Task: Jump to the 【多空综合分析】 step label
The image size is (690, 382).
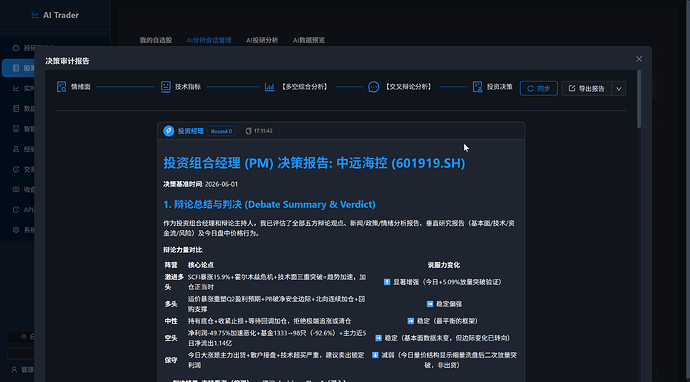Action: pos(304,87)
